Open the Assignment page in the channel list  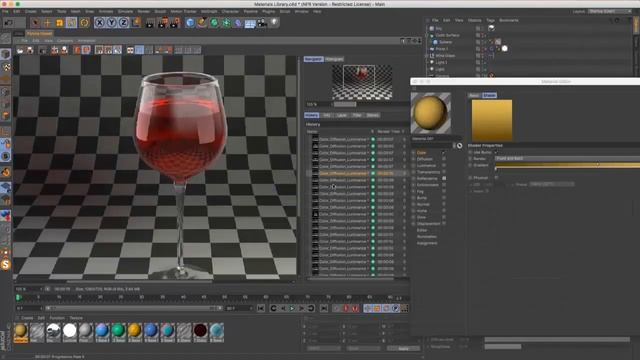[427, 243]
